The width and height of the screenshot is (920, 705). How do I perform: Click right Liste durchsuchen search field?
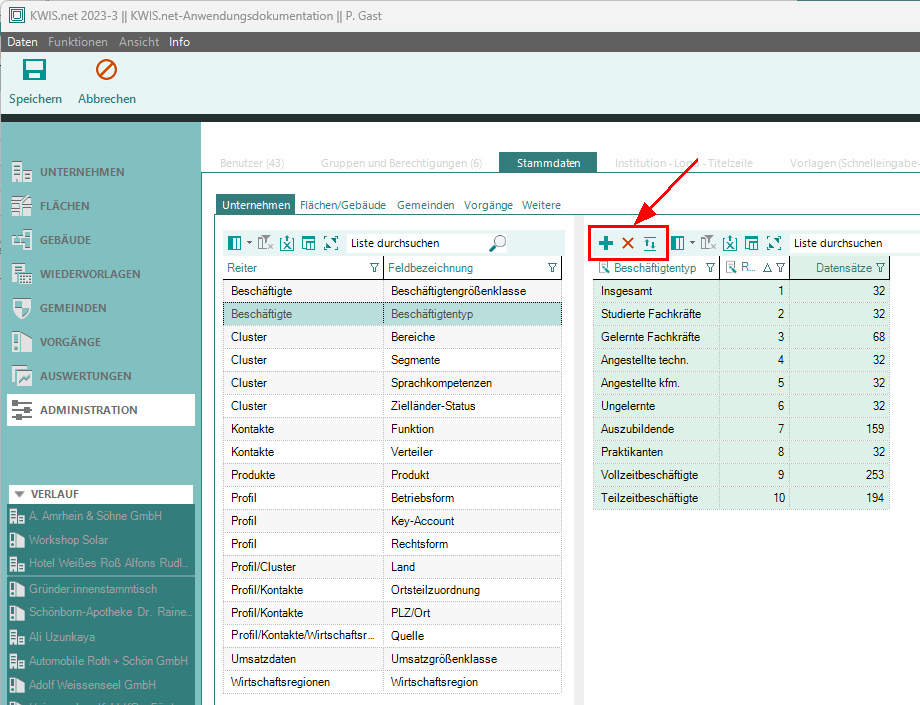[x=854, y=243]
